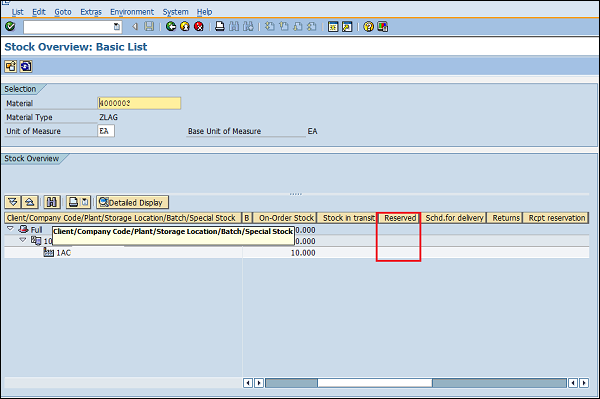Open the Environment menu
600x399 pixels.
(132, 12)
